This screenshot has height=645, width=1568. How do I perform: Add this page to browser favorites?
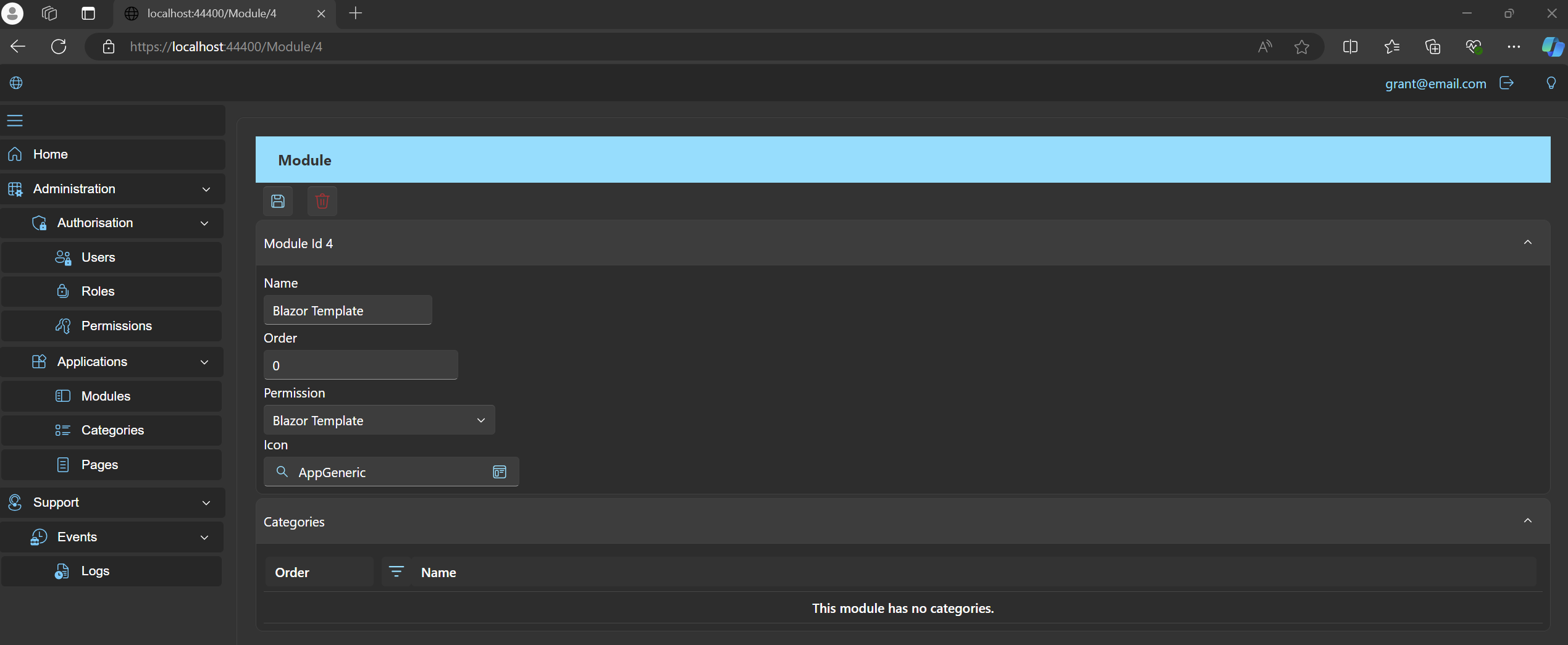1301,47
